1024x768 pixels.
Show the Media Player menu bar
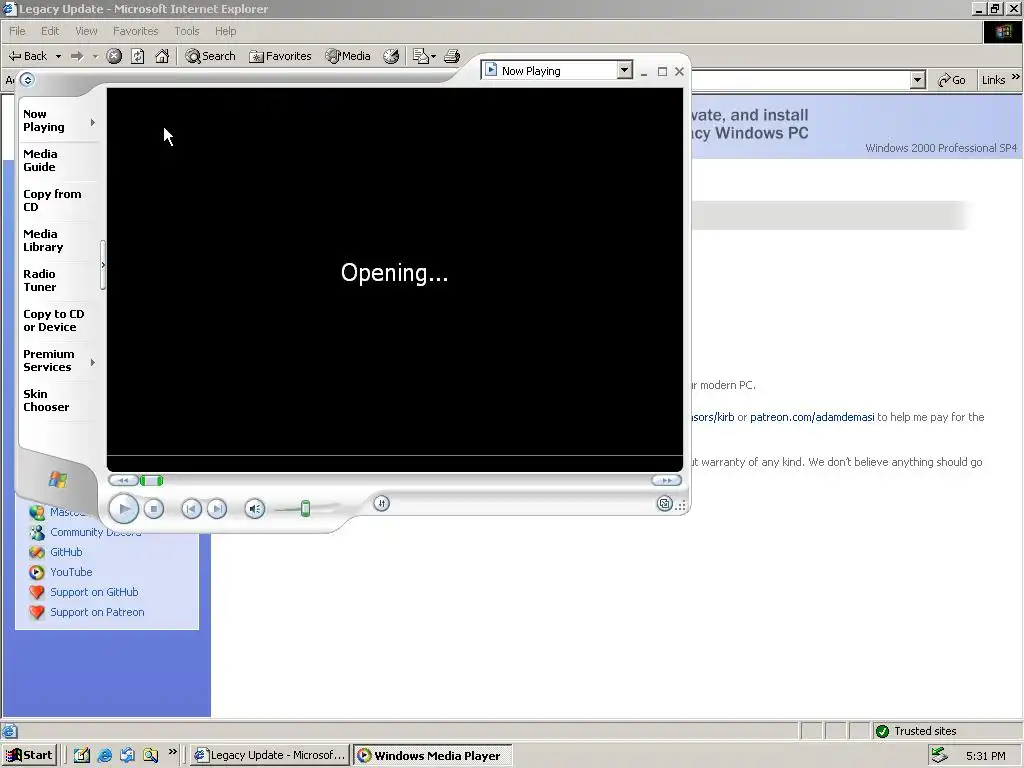[27, 80]
